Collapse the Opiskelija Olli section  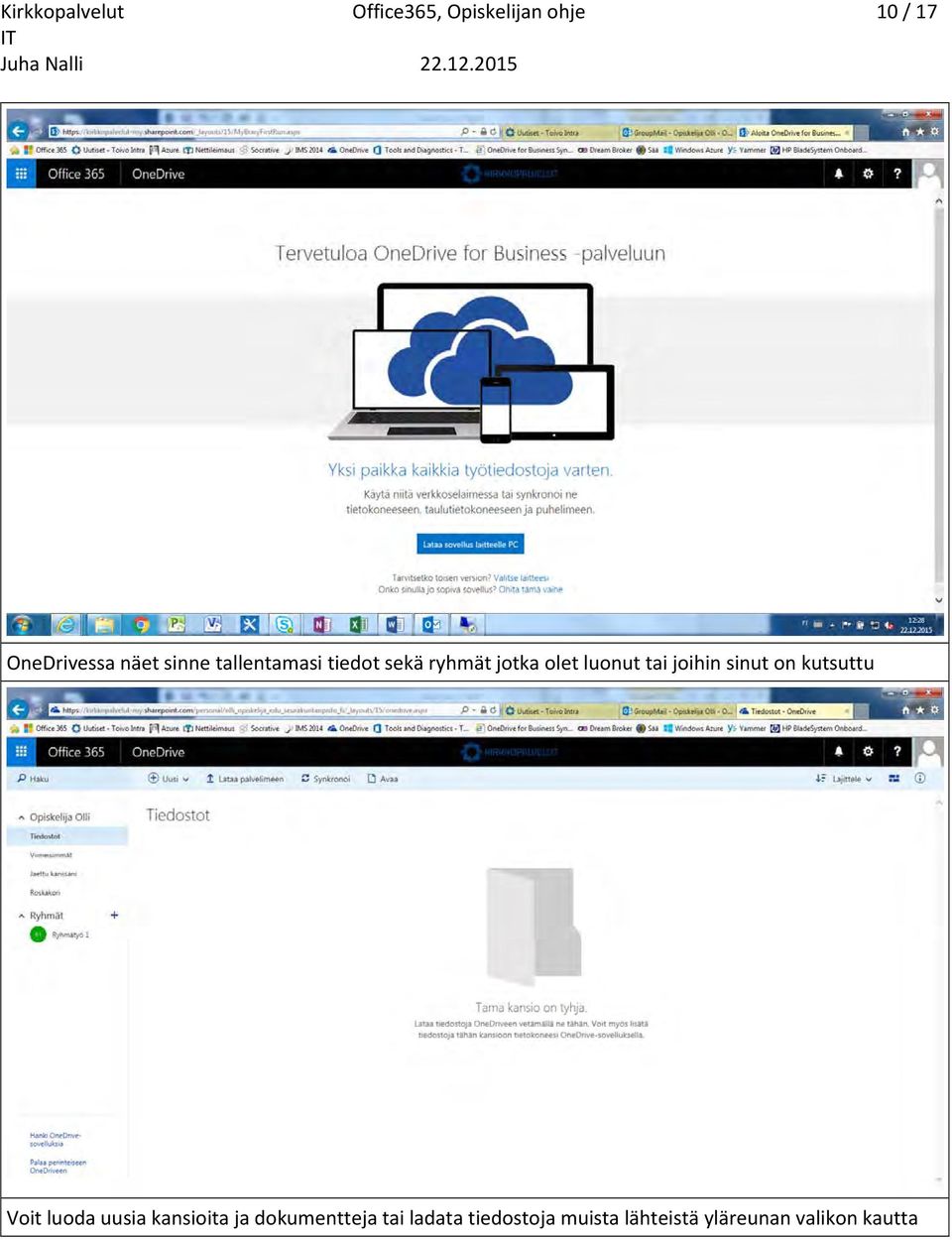pyautogui.click(x=22, y=817)
